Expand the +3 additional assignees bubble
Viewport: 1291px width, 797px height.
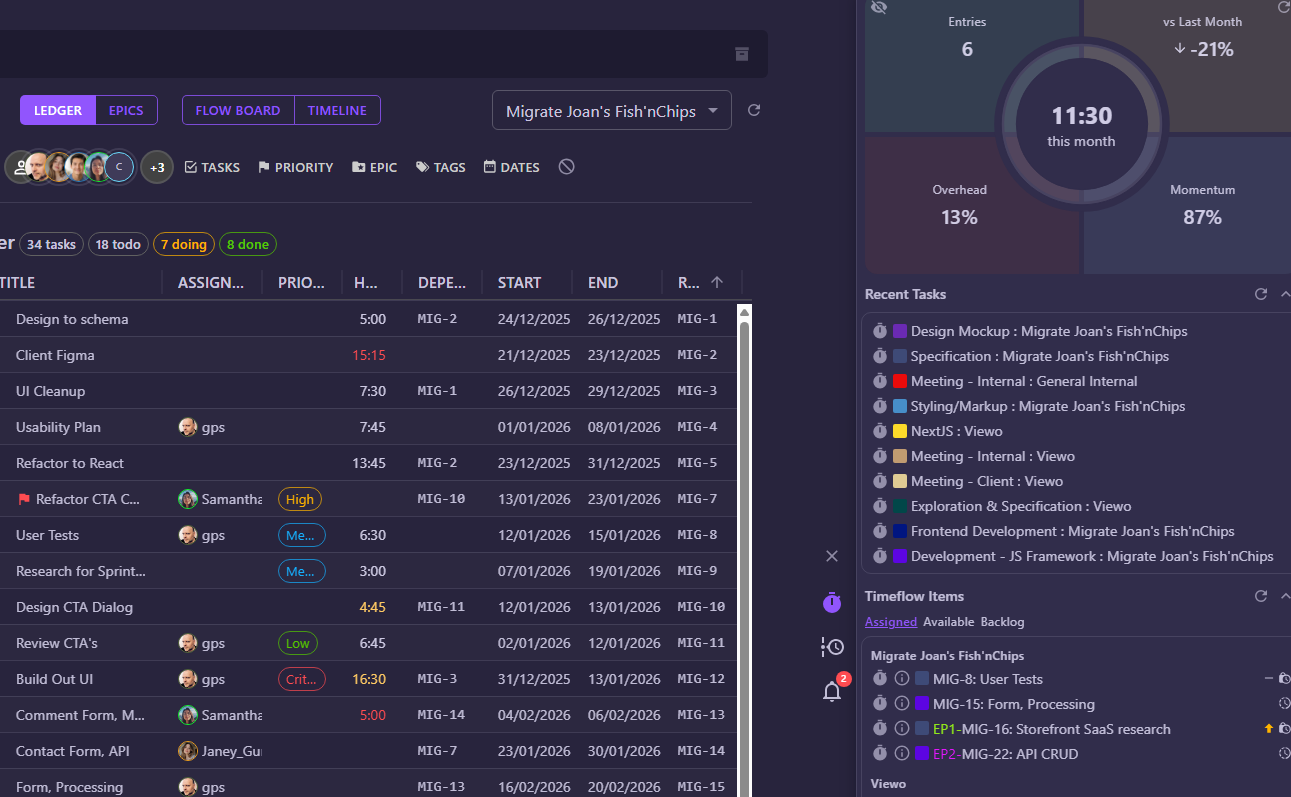tap(156, 167)
